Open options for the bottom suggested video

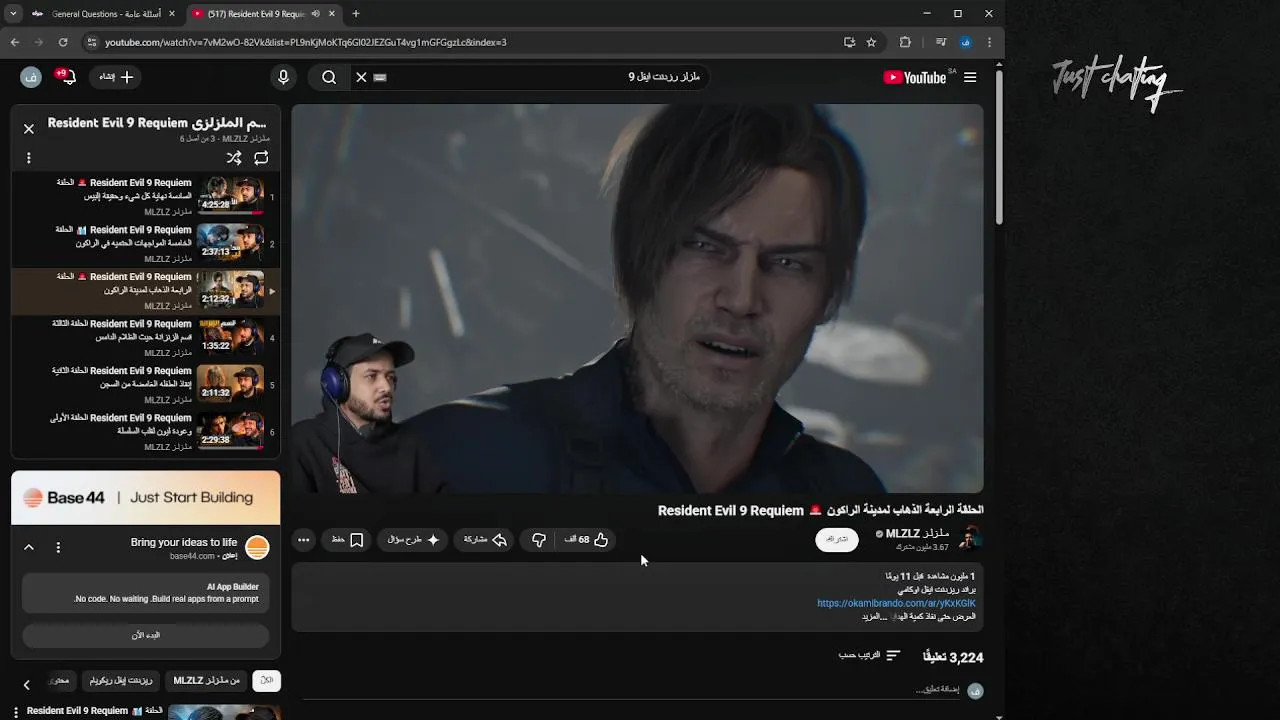[x=16, y=712]
